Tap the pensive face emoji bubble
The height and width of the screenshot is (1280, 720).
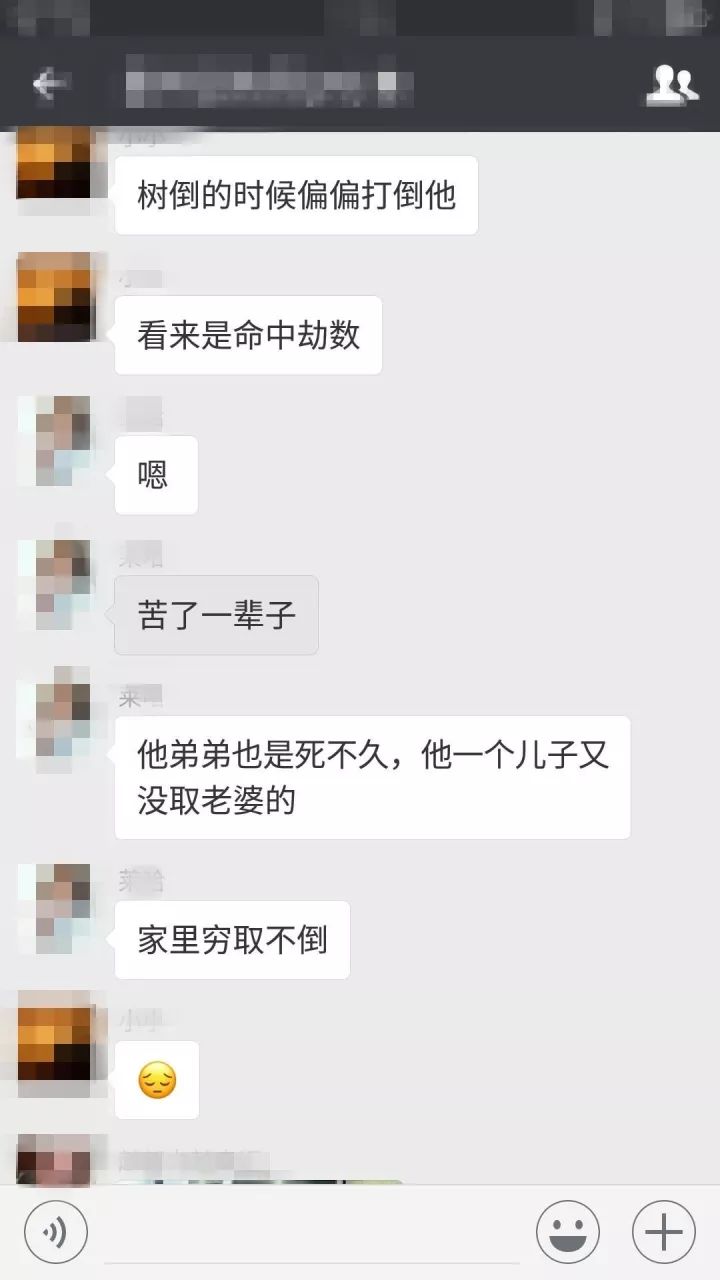pyautogui.click(x=157, y=1080)
